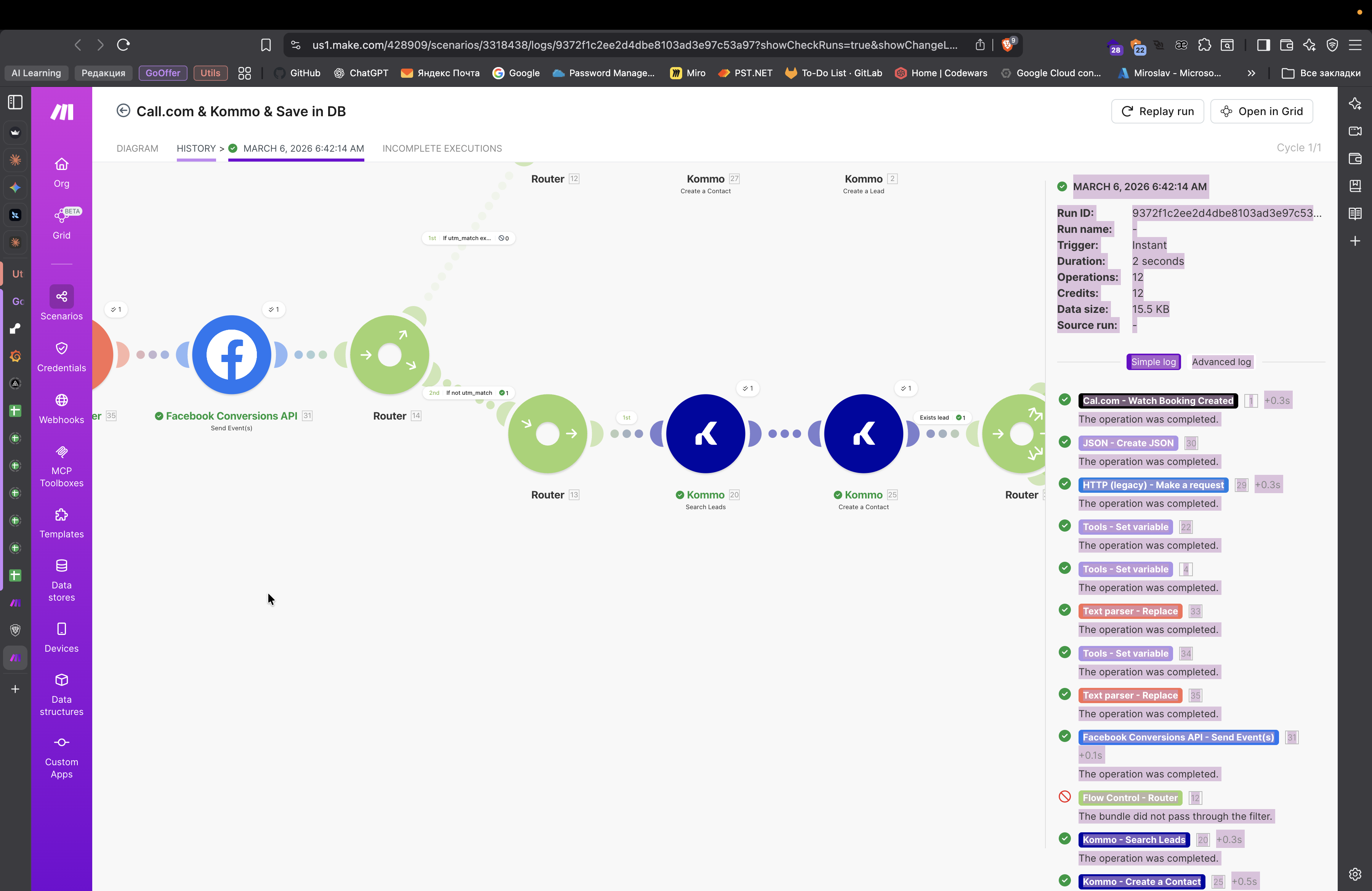Click the Kommo Create a Contact module
1372x891 pixels.
863,433
